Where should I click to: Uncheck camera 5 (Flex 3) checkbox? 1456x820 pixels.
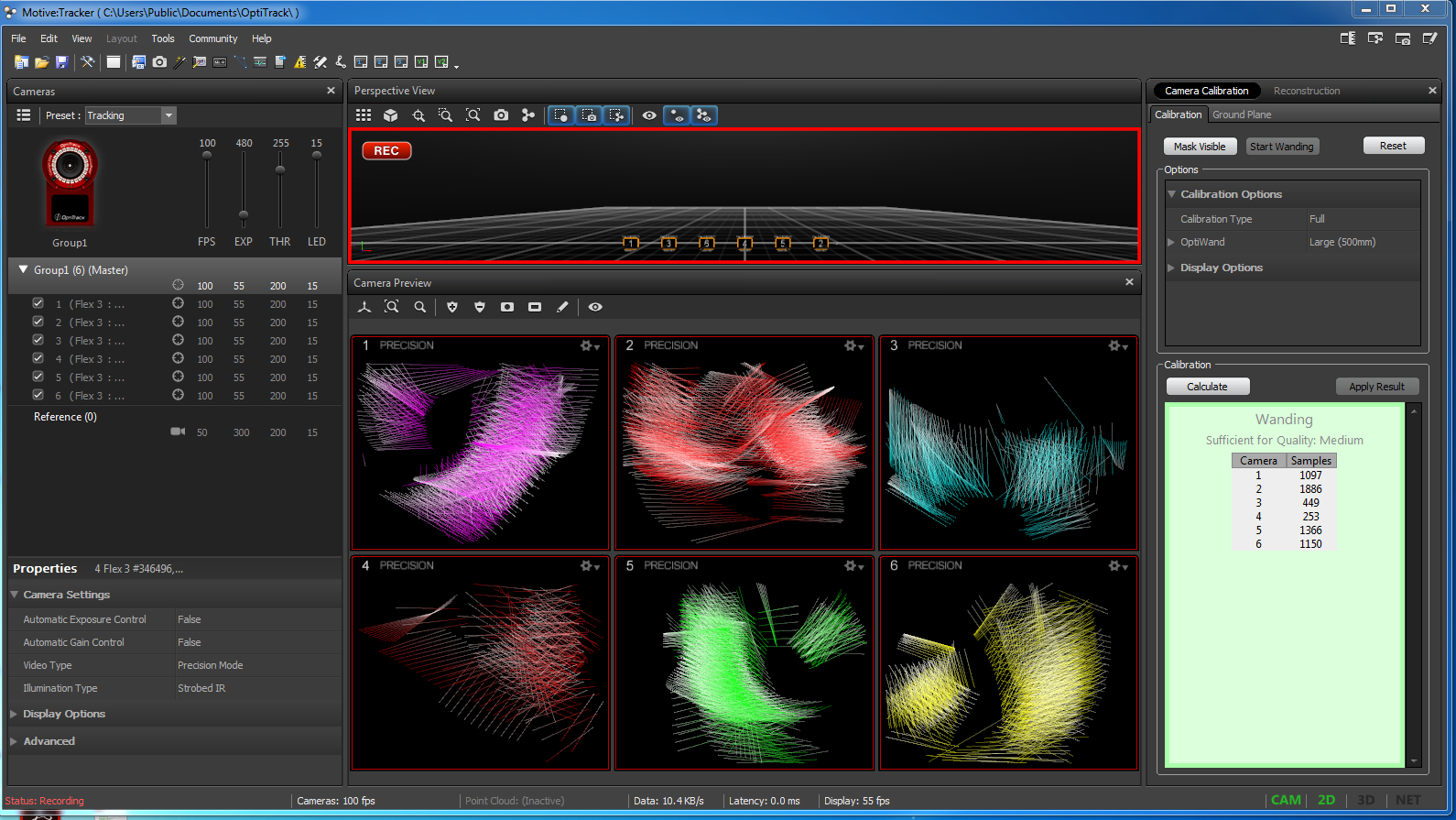[x=38, y=377]
